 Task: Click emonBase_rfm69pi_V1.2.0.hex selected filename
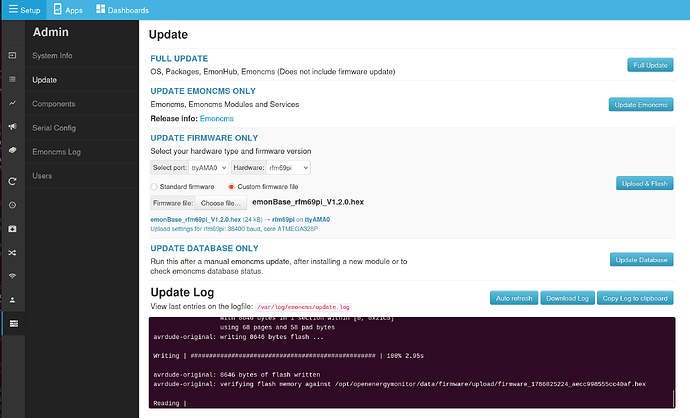[x=308, y=202]
